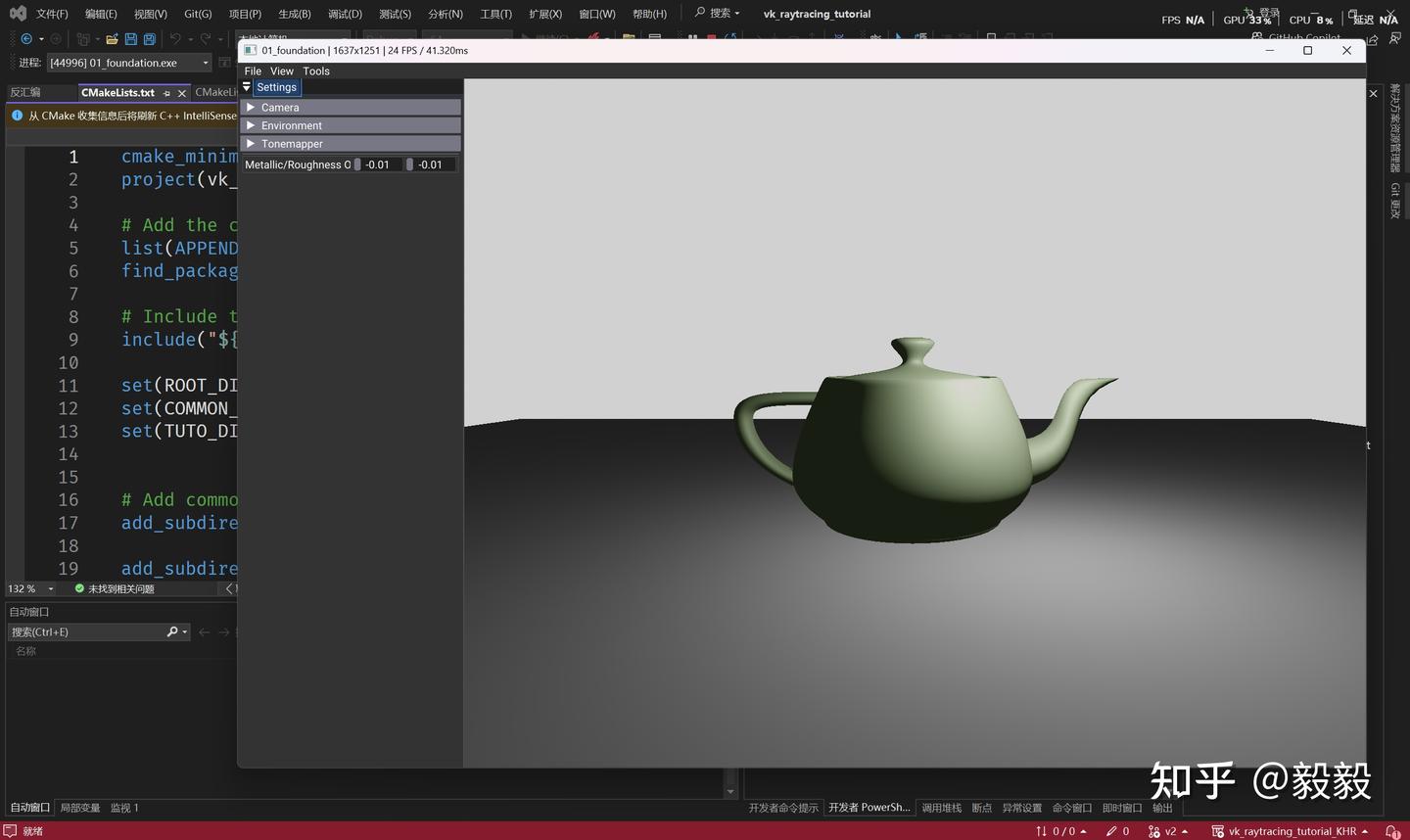The image size is (1410, 840).
Task: Open the Git(G) menu in Visual Studio
Action: (198, 14)
